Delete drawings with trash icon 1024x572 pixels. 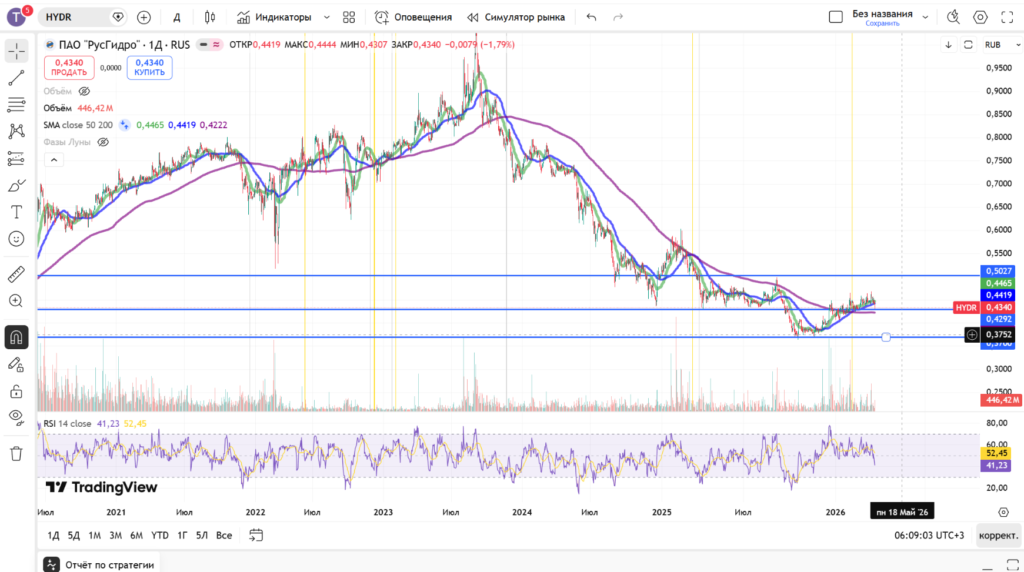coord(16,454)
